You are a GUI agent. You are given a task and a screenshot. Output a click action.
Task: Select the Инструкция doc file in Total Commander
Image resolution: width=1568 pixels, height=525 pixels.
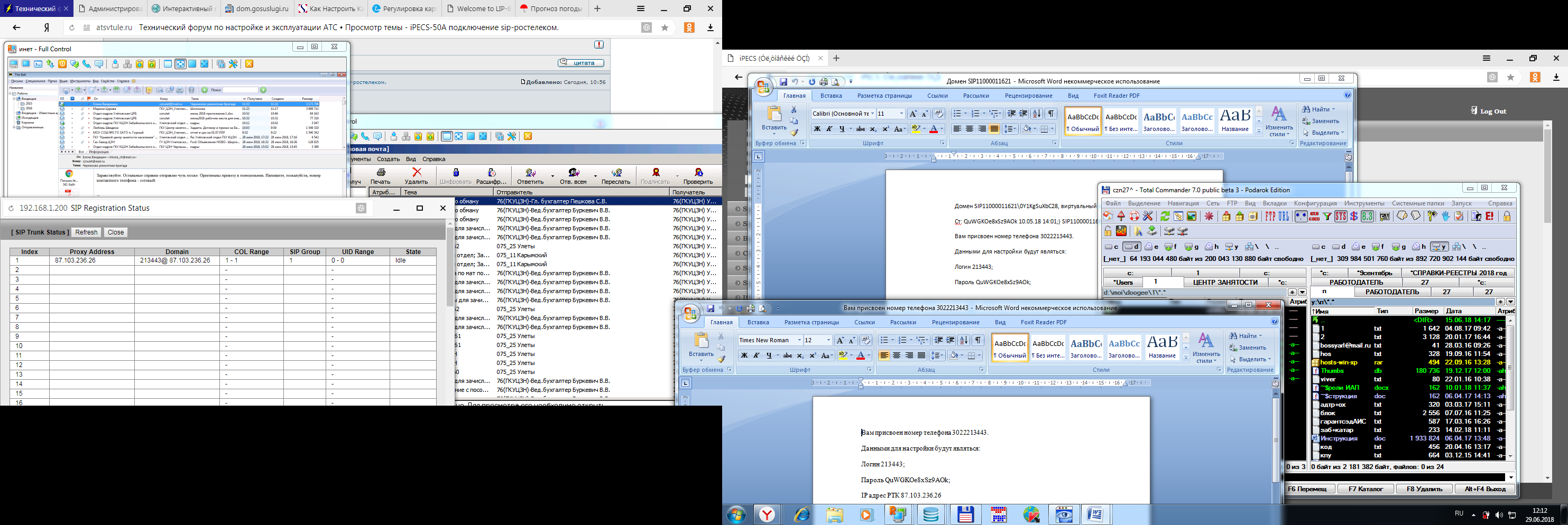1339,438
